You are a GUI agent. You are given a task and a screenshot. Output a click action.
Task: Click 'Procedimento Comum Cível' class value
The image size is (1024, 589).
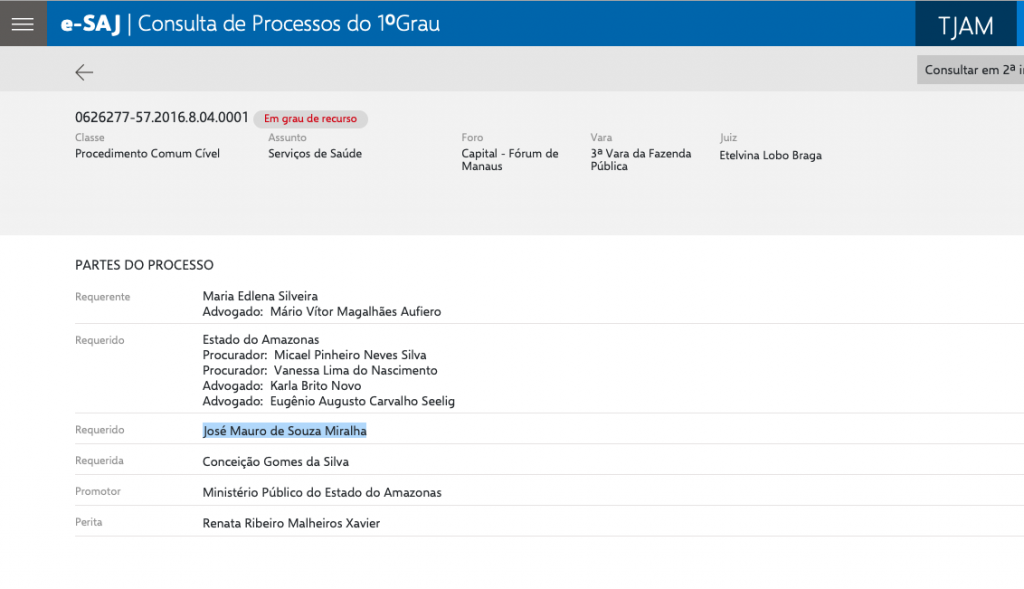pyautogui.click(x=147, y=153)
